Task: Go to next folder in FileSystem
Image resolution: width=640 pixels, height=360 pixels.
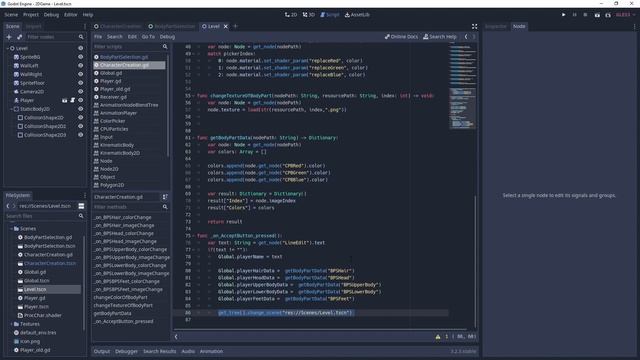Action: click(x=14, y=206)
